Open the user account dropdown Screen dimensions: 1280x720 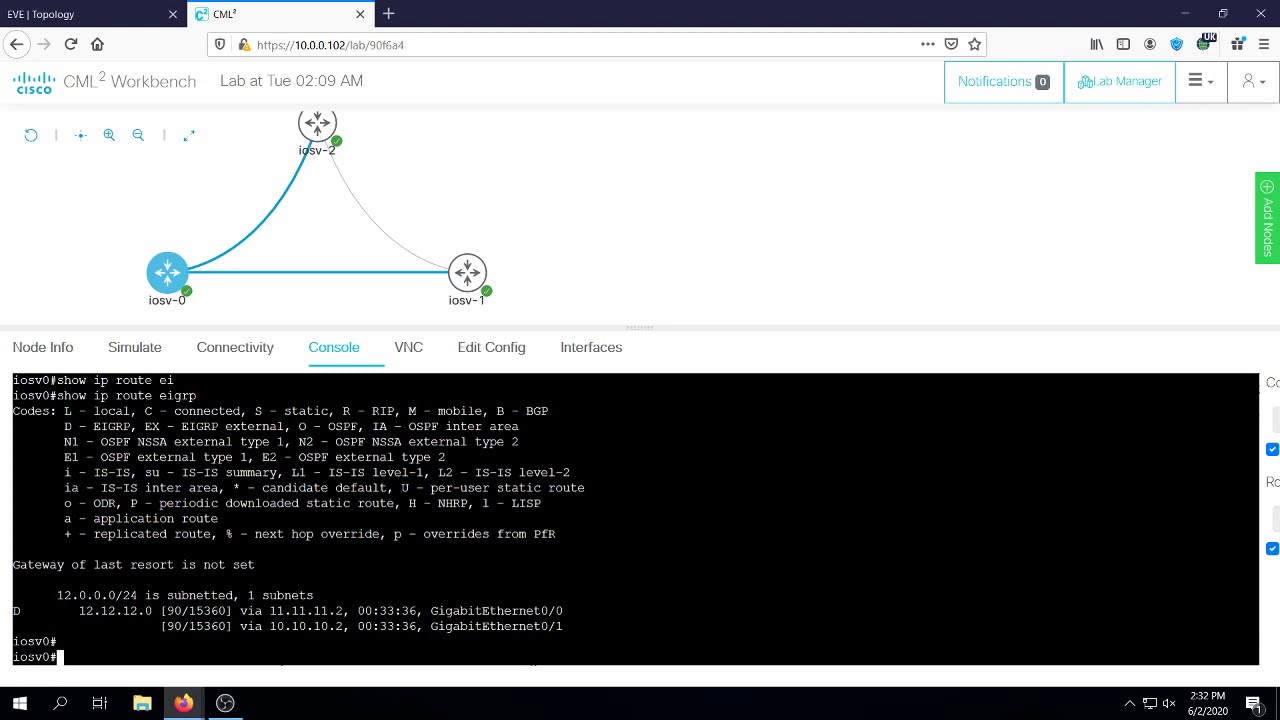pyautogui.click(x=1253, y=82)
